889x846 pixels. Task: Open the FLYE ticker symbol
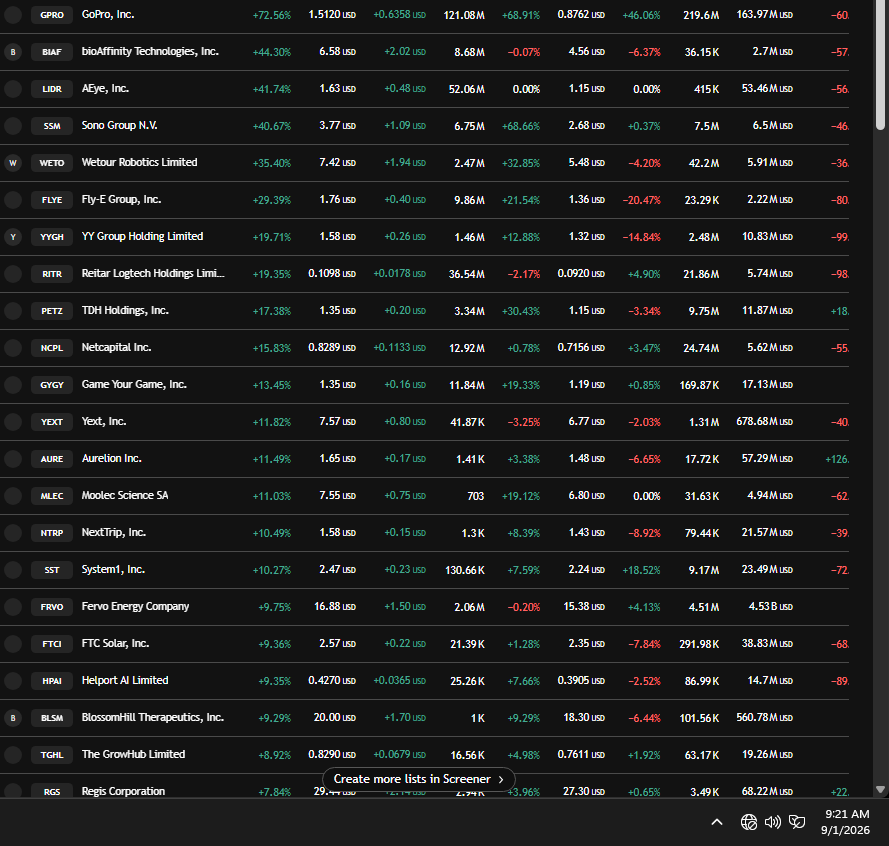click(52, 200)
